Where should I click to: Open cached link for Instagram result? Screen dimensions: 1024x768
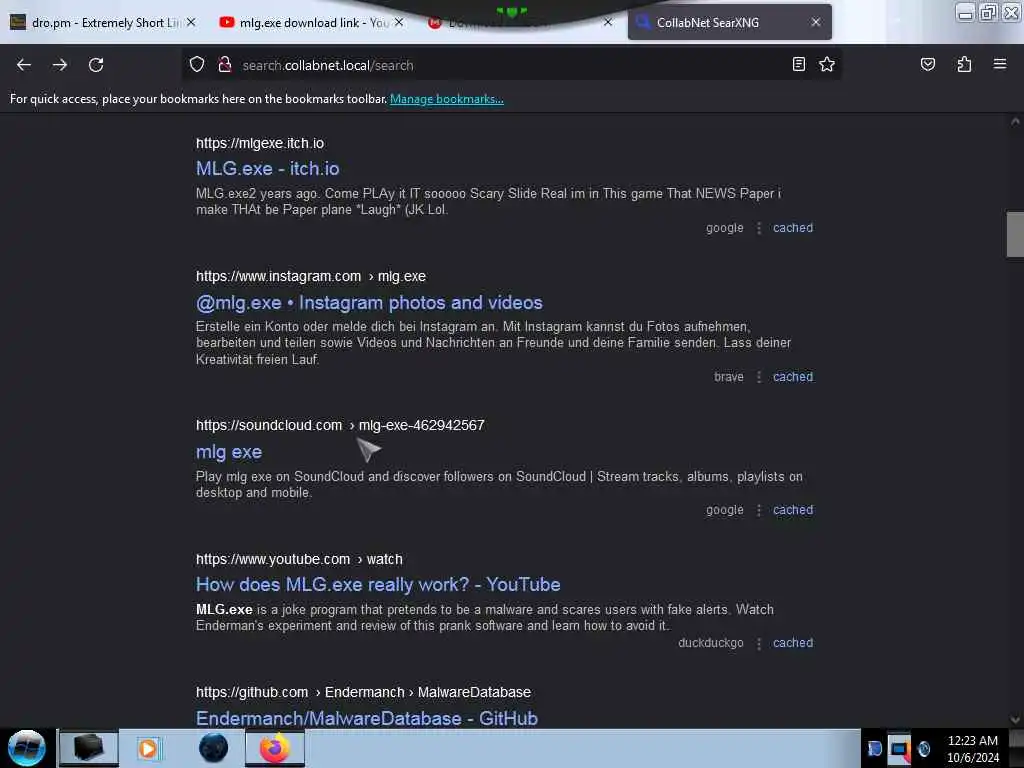tap(793, 377)
